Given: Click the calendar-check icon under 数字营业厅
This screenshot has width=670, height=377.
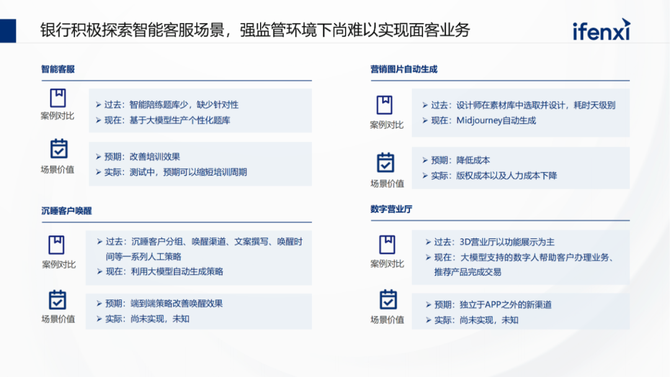Looking at the screenshot, I should tap(388, 300).
